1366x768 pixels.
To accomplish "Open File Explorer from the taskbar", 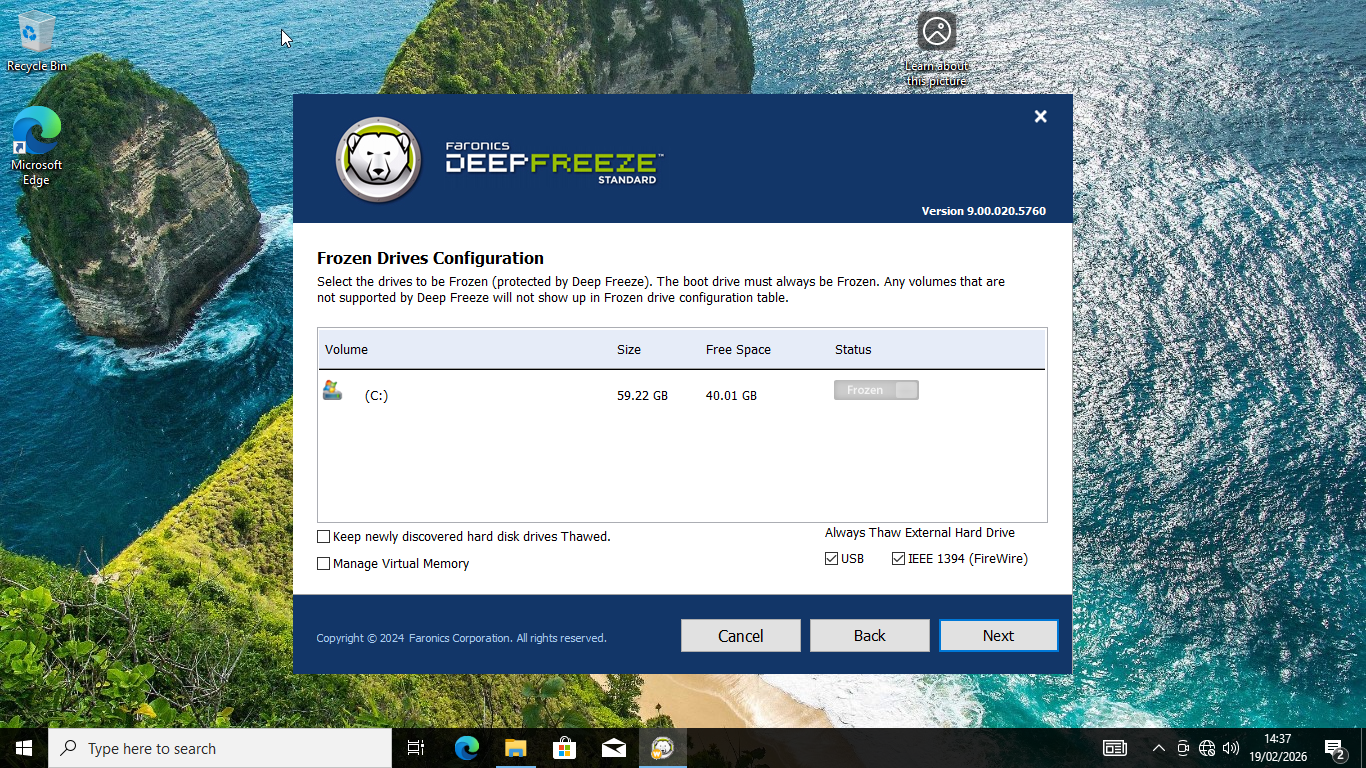I will pyautogui.click(x=515, y=748).
